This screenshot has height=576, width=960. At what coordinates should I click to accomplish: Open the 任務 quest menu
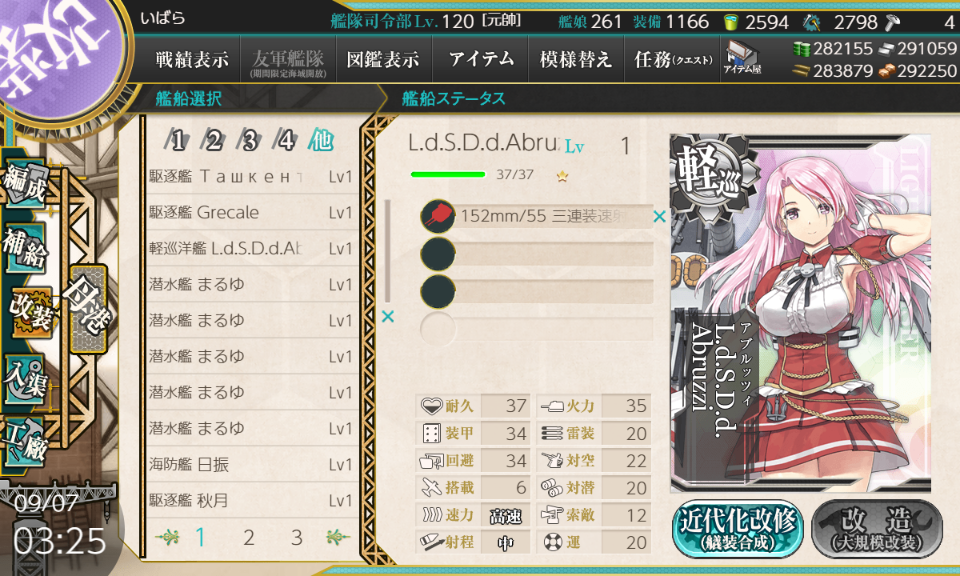pos(673,59)
